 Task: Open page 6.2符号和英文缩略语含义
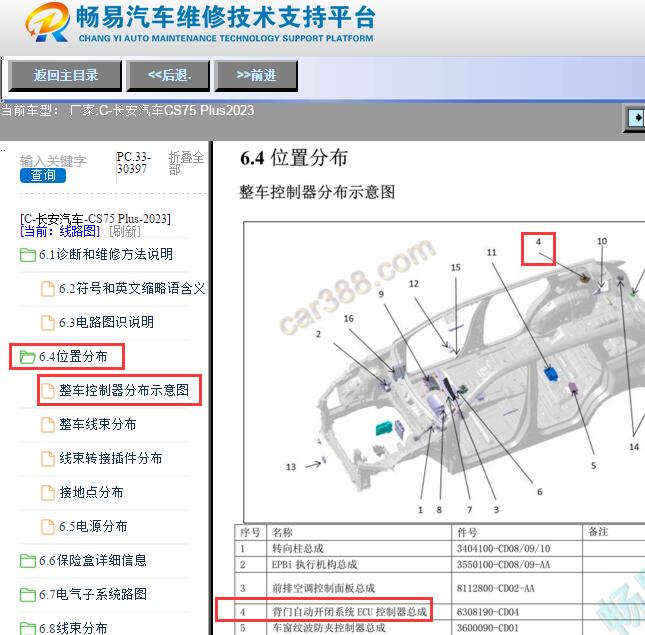(x=132, y=288)
